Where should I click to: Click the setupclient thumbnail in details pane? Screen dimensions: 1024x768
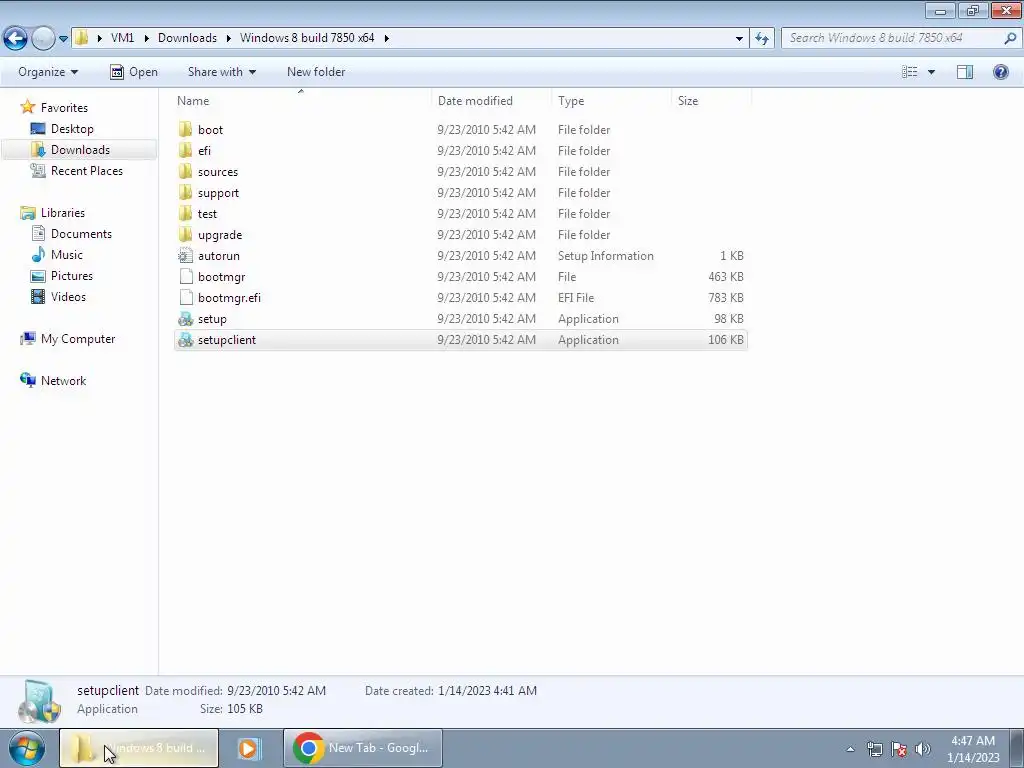pos(40,702)
